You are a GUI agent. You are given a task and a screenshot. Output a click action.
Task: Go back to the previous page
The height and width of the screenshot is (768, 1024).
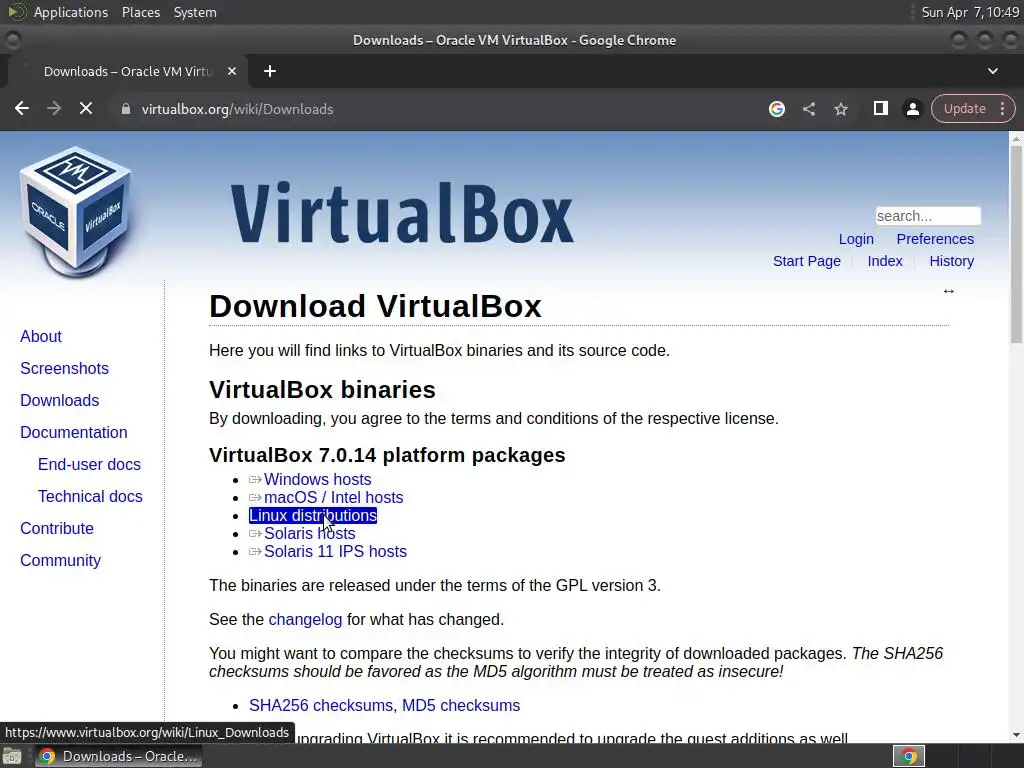[22, 109]
